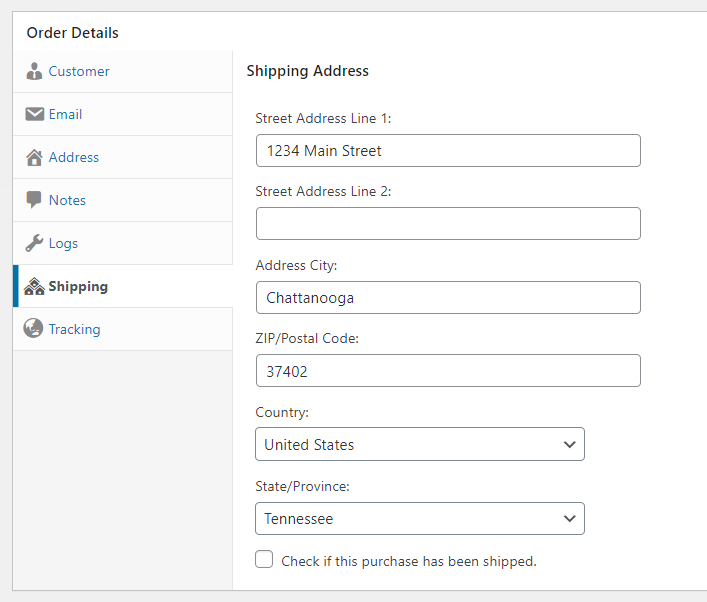Check the purchase has been shipped box
The width and height of the screenshot is (707, 602).
264,560
